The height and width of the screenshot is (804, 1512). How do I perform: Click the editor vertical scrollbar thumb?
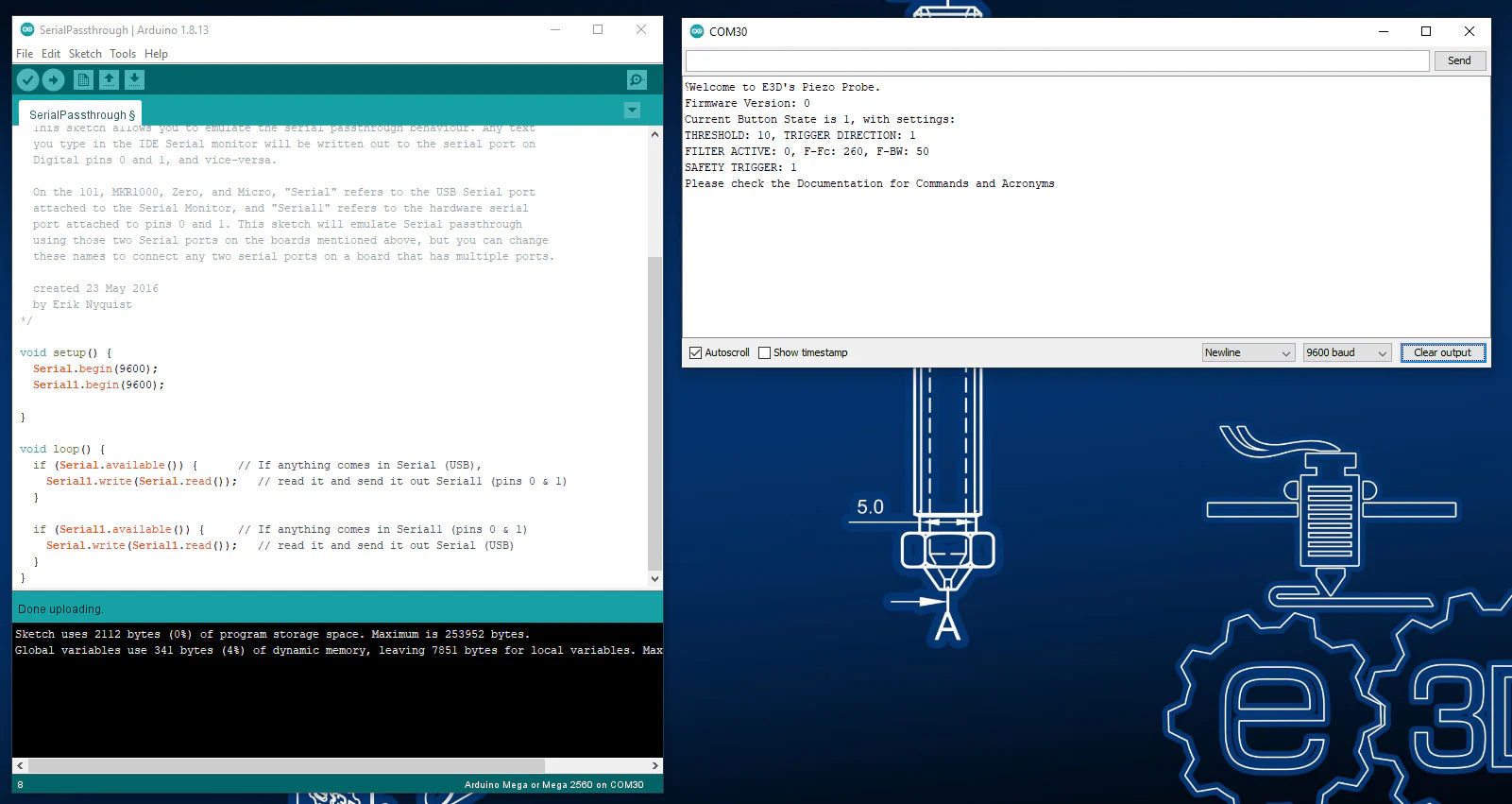[654, 414]
